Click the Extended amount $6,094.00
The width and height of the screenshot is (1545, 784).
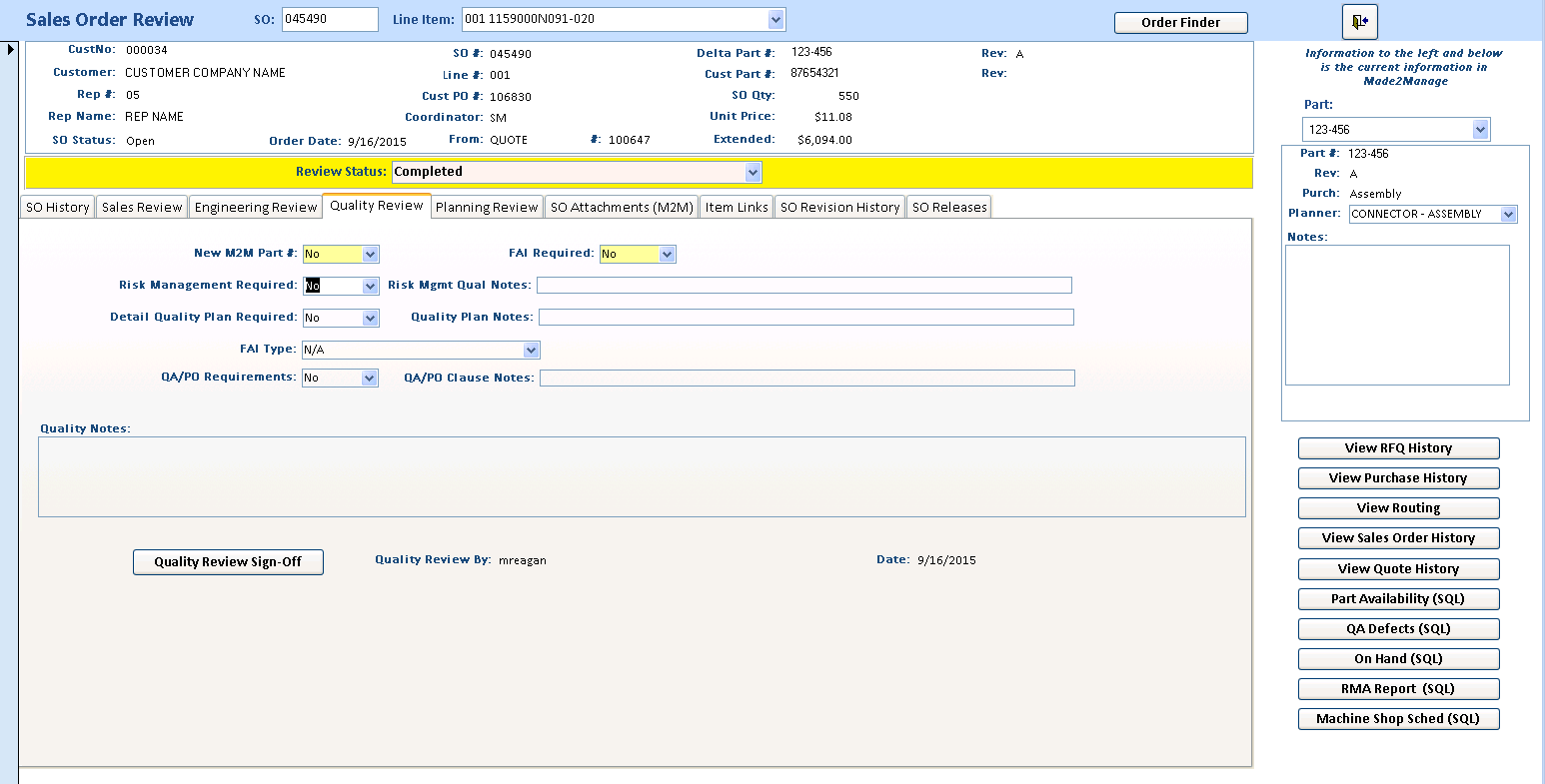824,140
